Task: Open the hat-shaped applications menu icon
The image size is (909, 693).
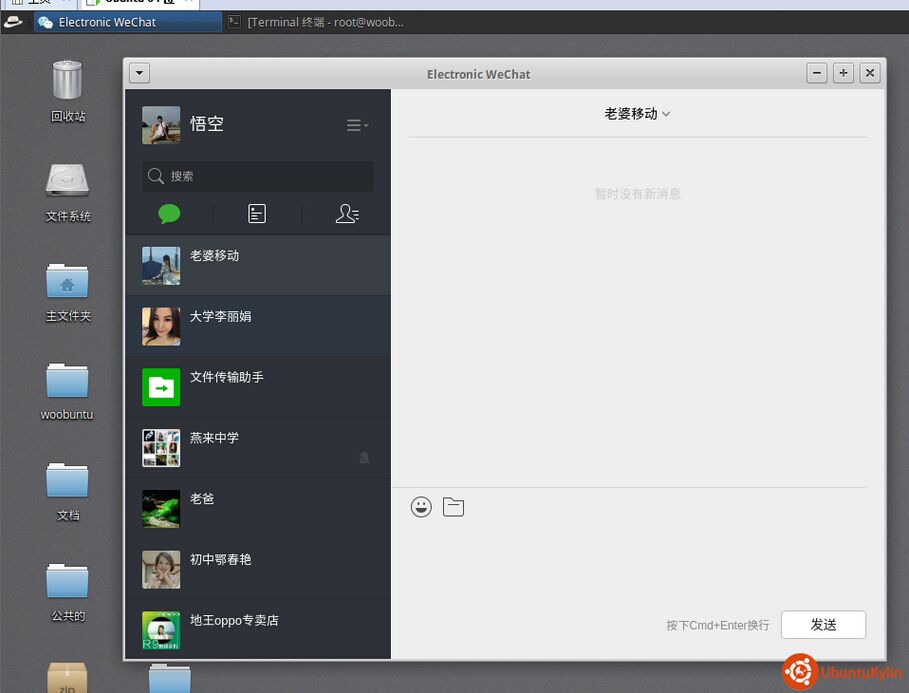Action: [13, 23]
